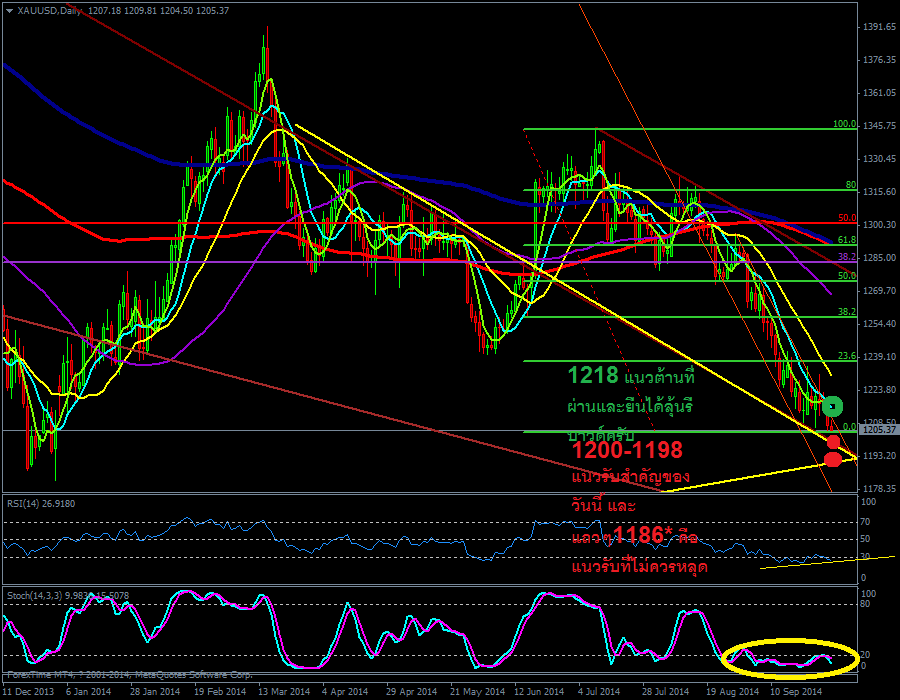Click the yellow ellipse on the Stochastic panel

790,654
